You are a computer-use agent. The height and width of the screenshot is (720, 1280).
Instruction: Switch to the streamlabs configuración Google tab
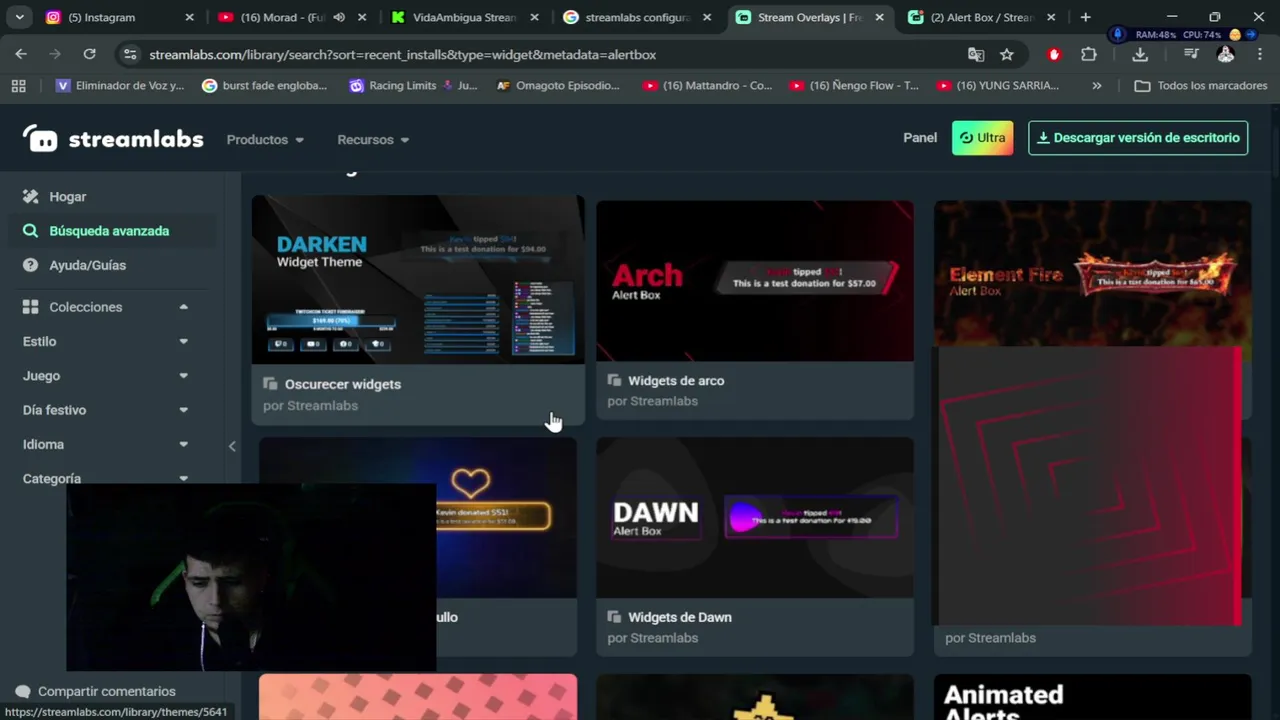coord(637,17)
